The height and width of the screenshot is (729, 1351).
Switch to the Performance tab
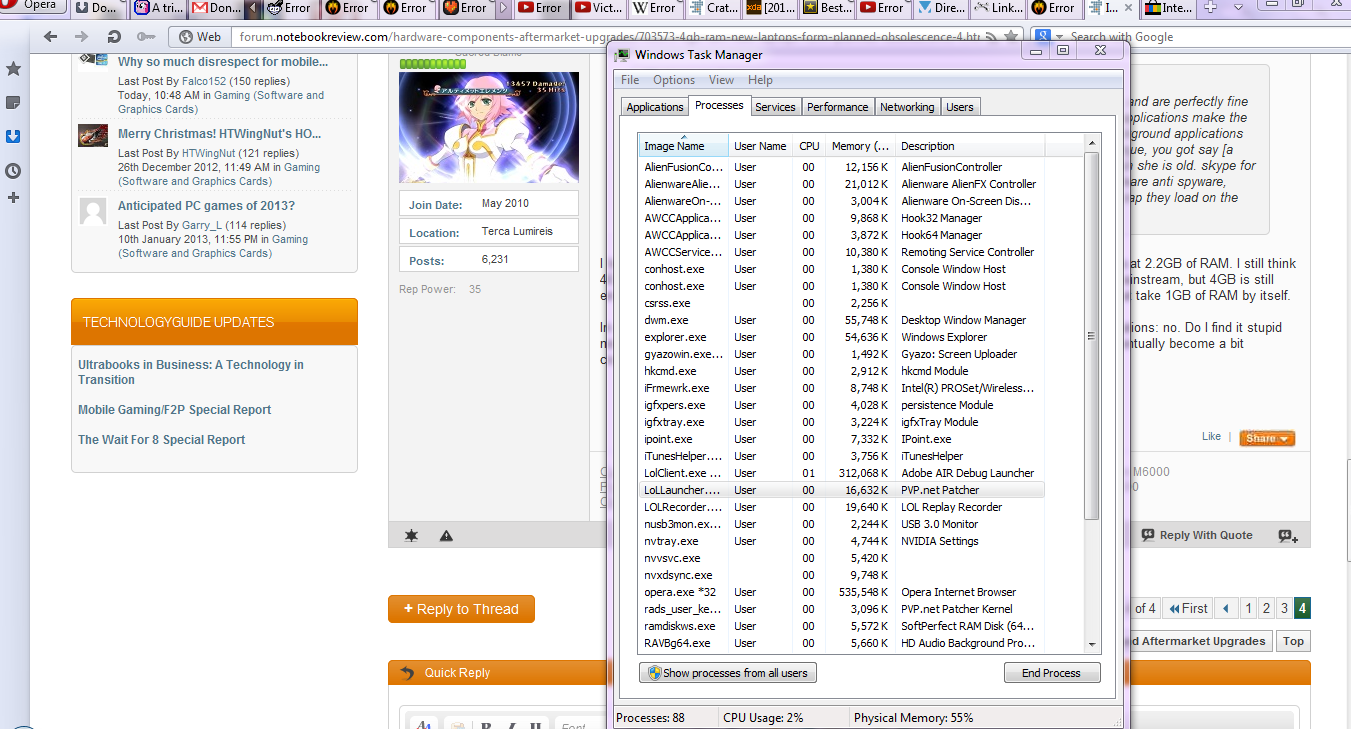pos(838,107)
